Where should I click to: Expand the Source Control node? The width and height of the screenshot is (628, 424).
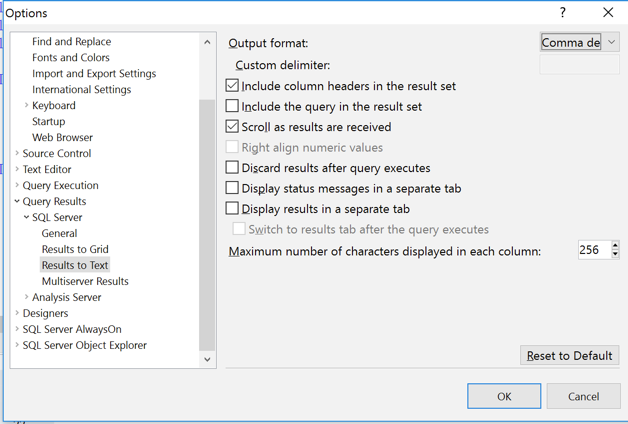[17, 153]
